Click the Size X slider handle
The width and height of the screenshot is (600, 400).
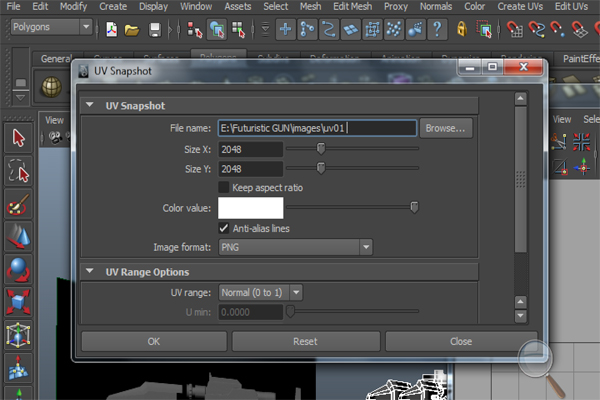[x=321, y=149]
